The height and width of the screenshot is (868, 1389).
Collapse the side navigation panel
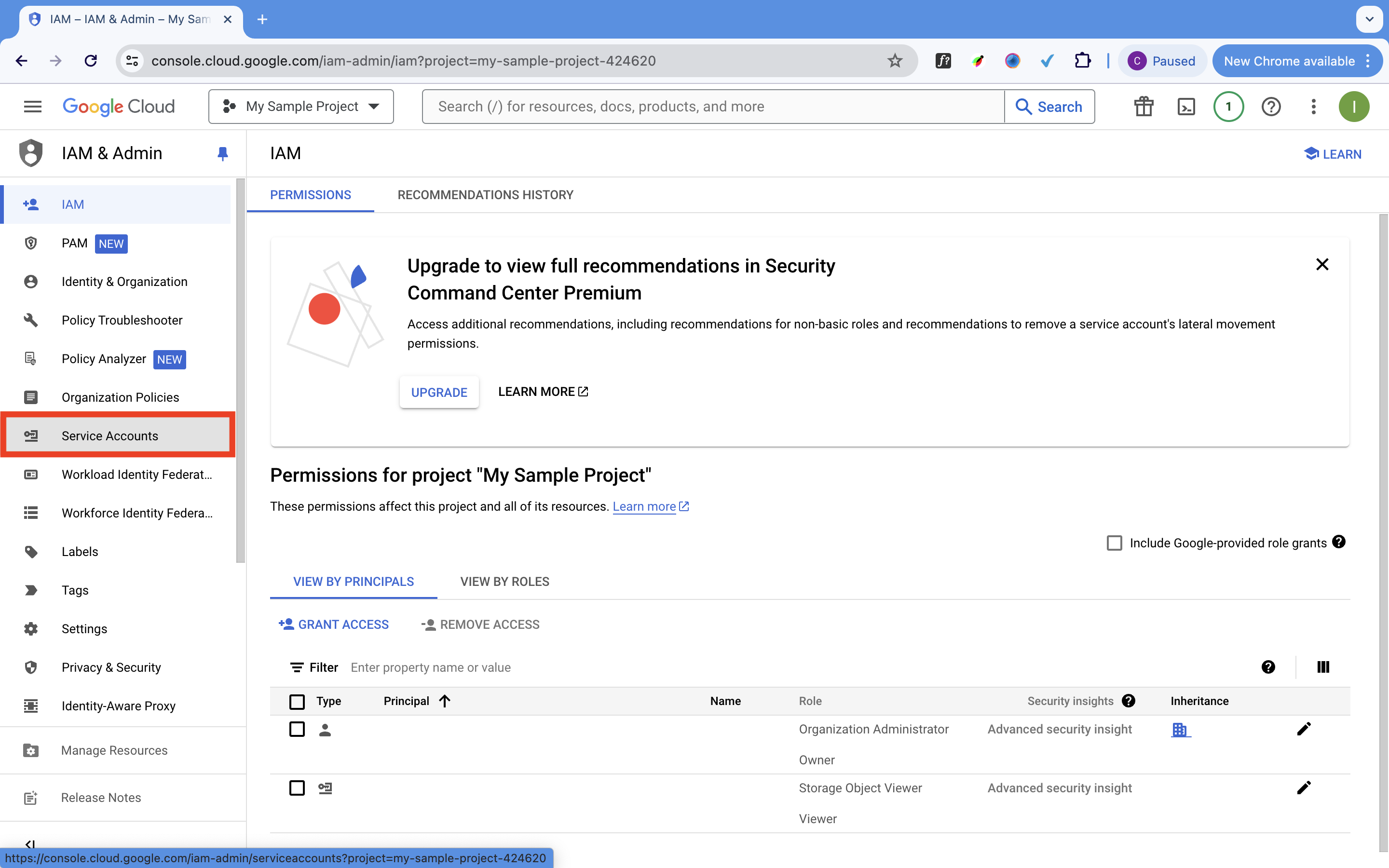[x=30, y=844]
